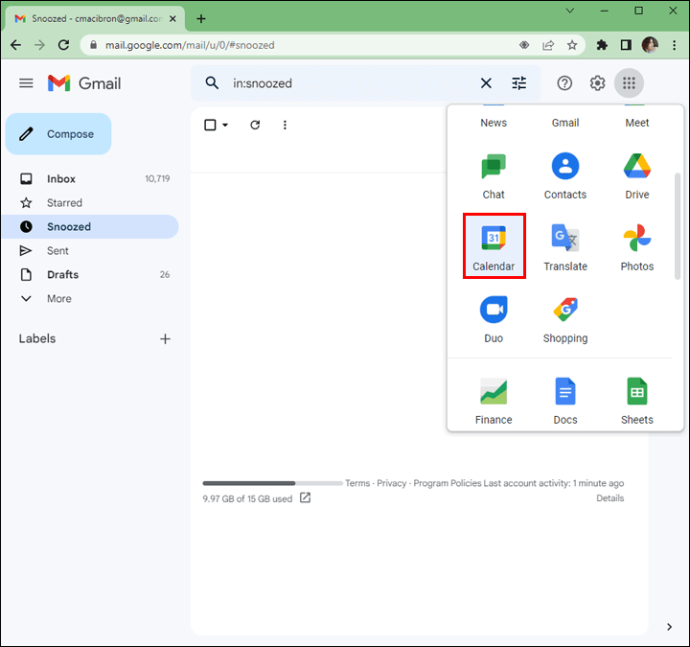Bookmark this page with star icon

[x=572, y=45]
